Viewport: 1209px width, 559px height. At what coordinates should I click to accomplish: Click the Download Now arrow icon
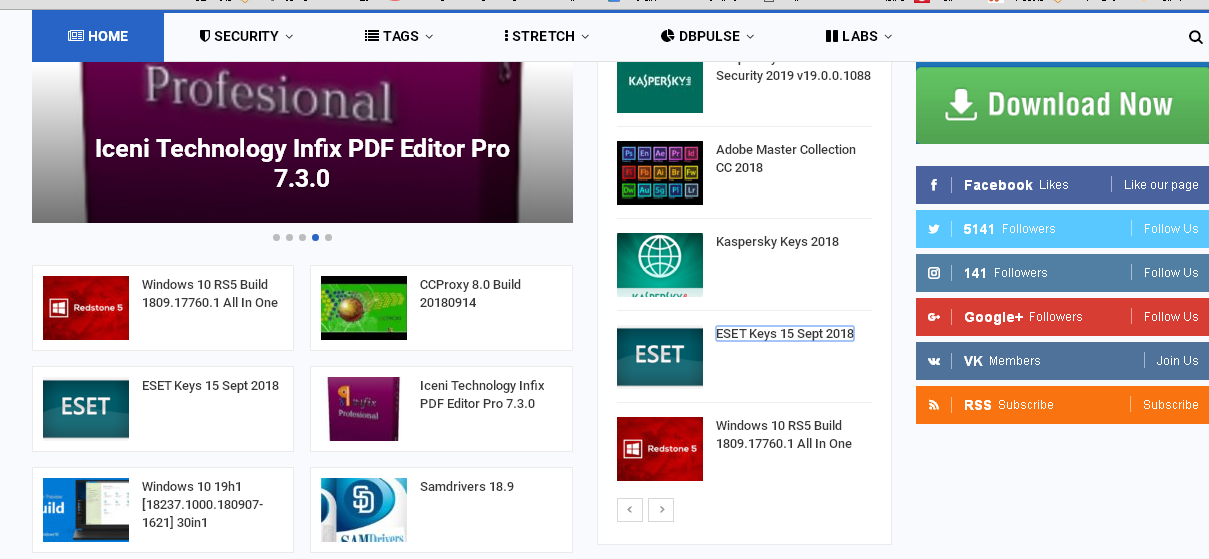pyautogui.click(x=961, y=105)
